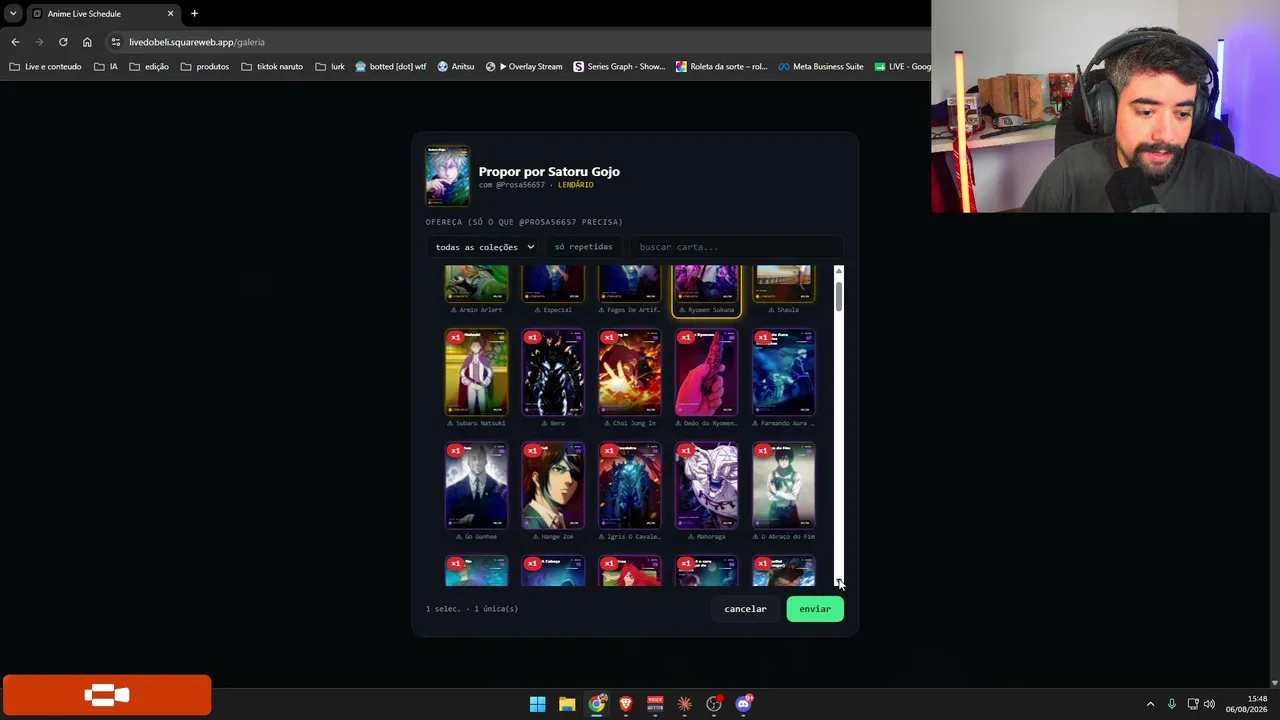Select the 'O Abraço do Fim' card
The height and width of the screenshot is (720, 1280).
click(x=784, y=492)
